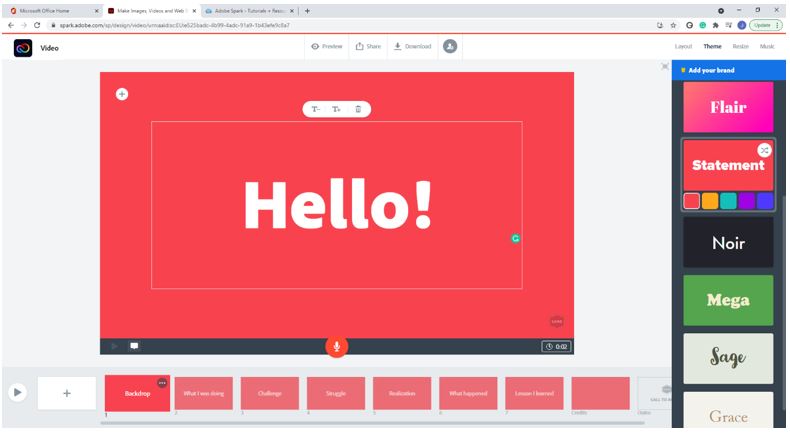Viewport: 790px width, 434px height.
Task: Switch to the Microsoft Office Home tab
Action: (52, 11)
